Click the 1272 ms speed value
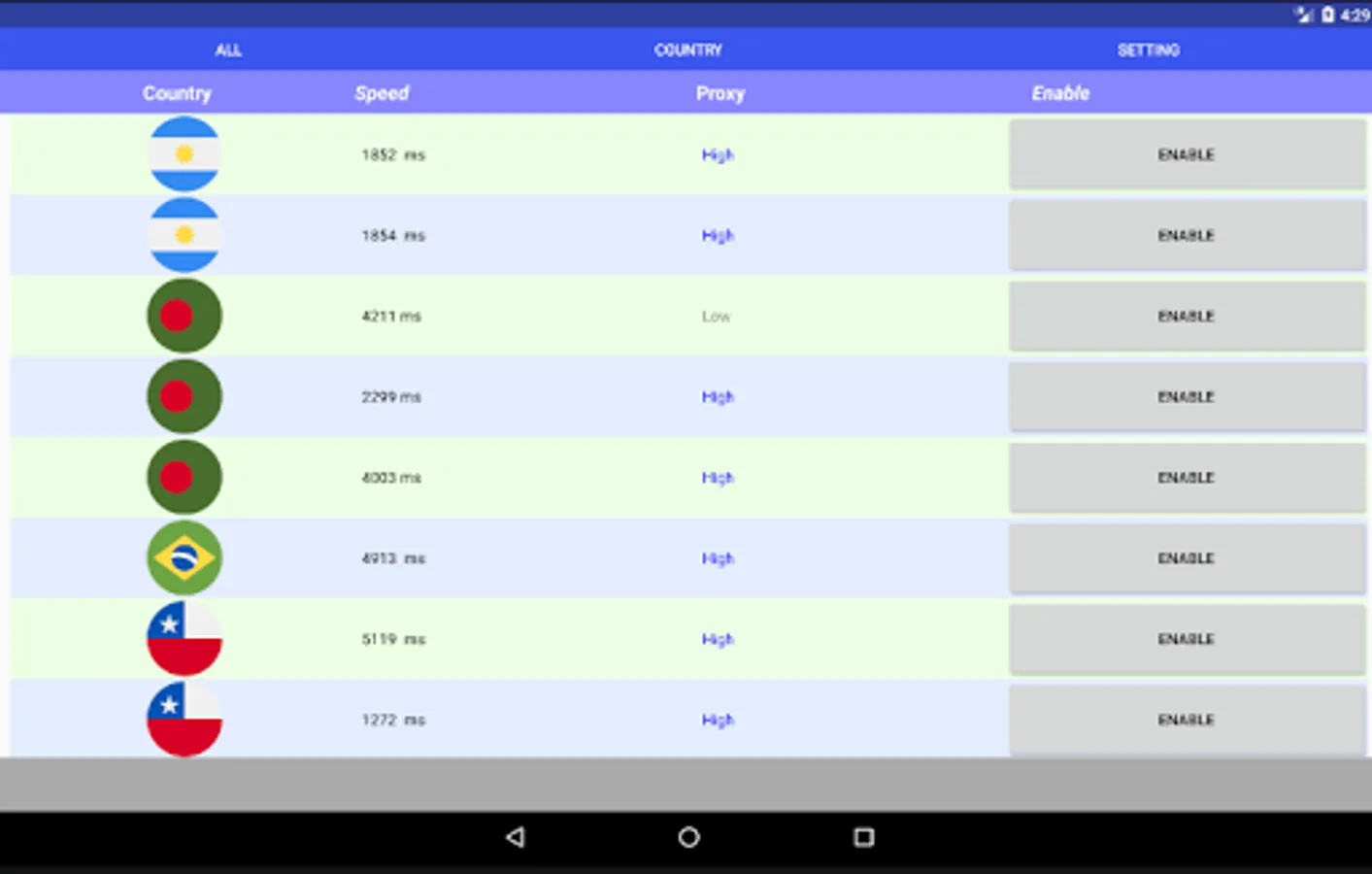This screenshot has height=874, width=1372. point(393,719)
